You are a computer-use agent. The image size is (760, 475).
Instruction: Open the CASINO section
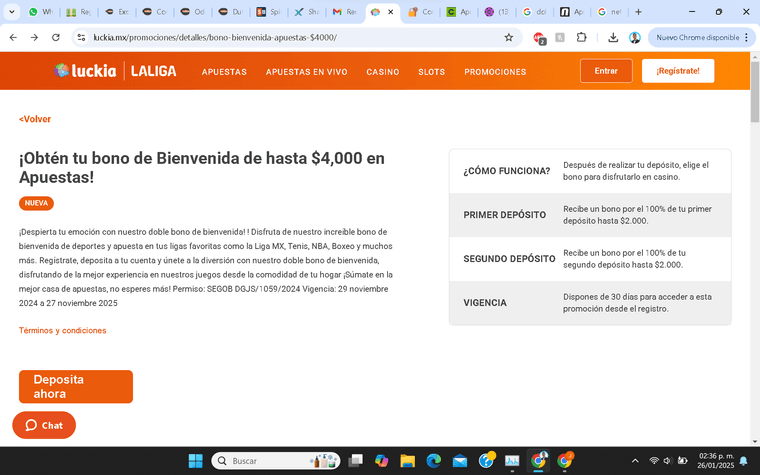pyautogui.click(x=383, y=72)
